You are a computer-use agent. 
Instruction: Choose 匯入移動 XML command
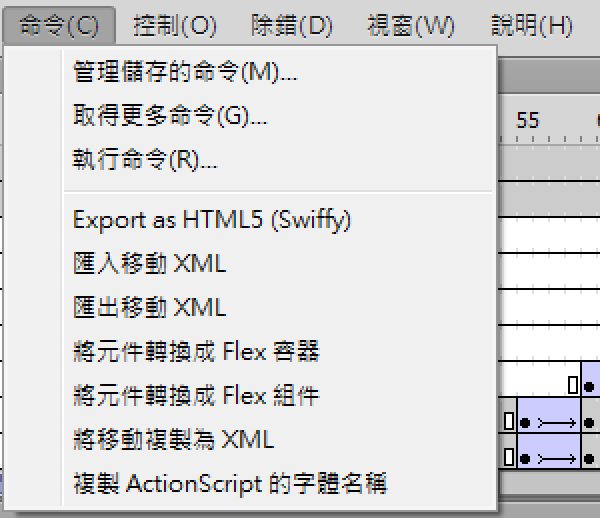(277, 264)
